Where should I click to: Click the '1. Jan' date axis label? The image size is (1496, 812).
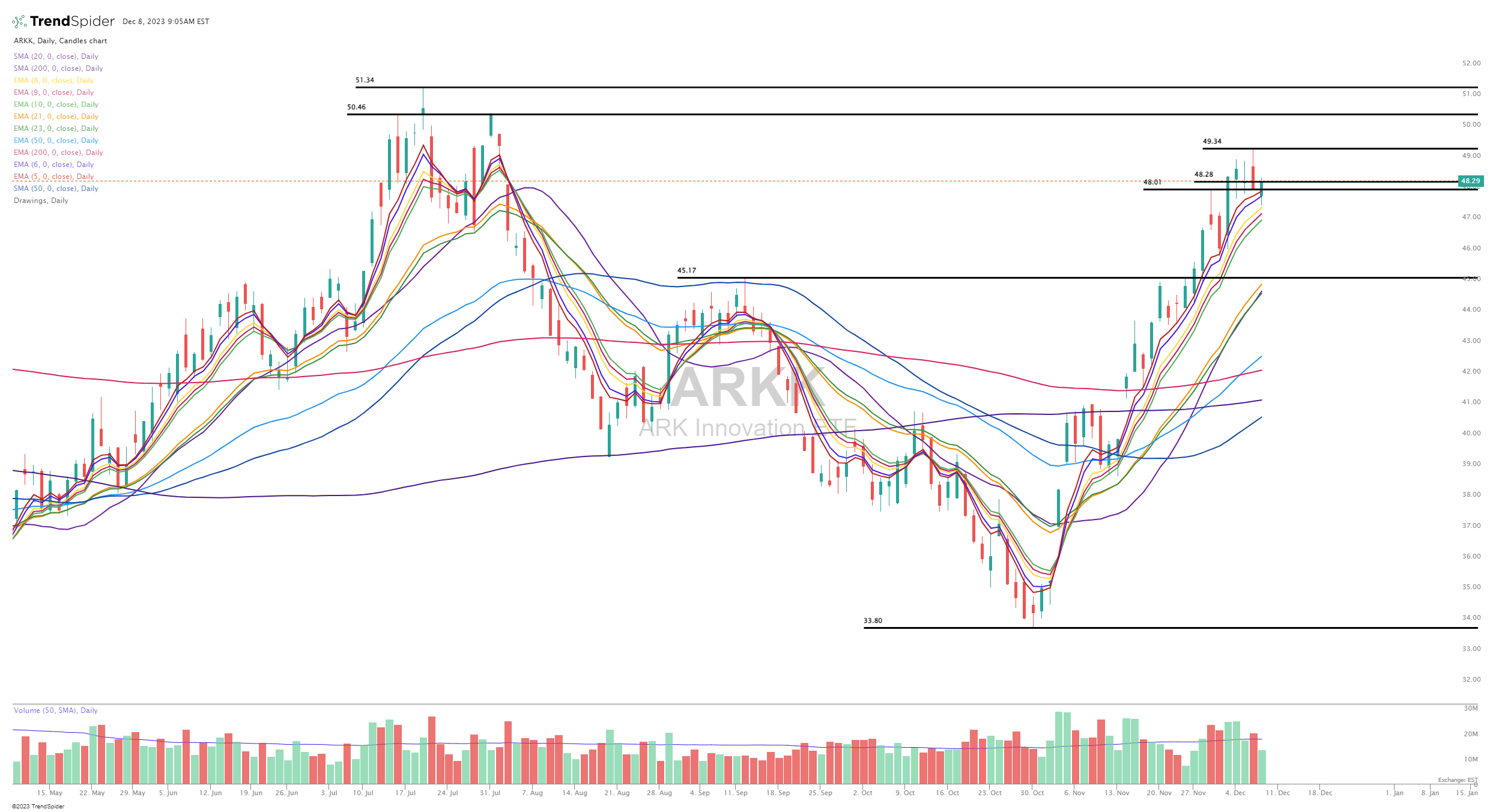click(1395, 793)
